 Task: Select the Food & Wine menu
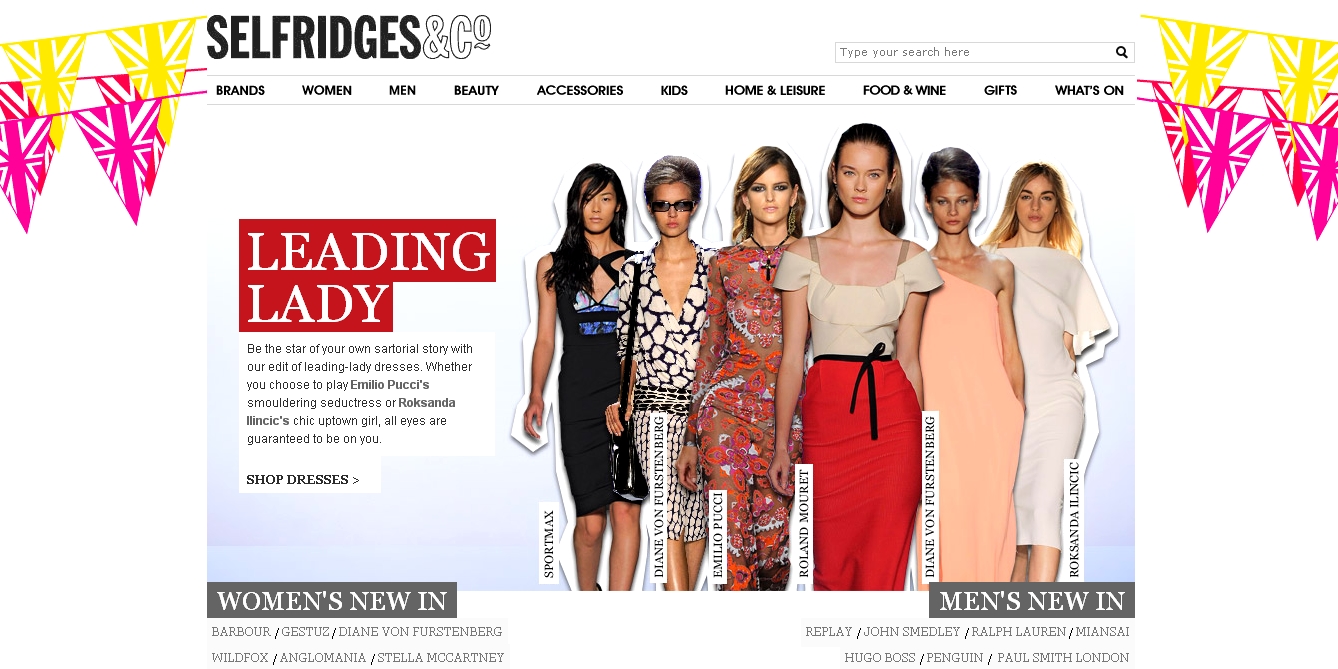tap(904, 90)
